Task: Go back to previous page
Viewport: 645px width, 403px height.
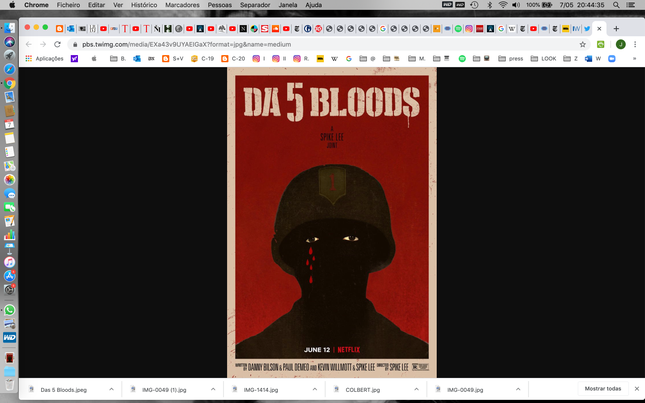Action: (x=28, y=44)
